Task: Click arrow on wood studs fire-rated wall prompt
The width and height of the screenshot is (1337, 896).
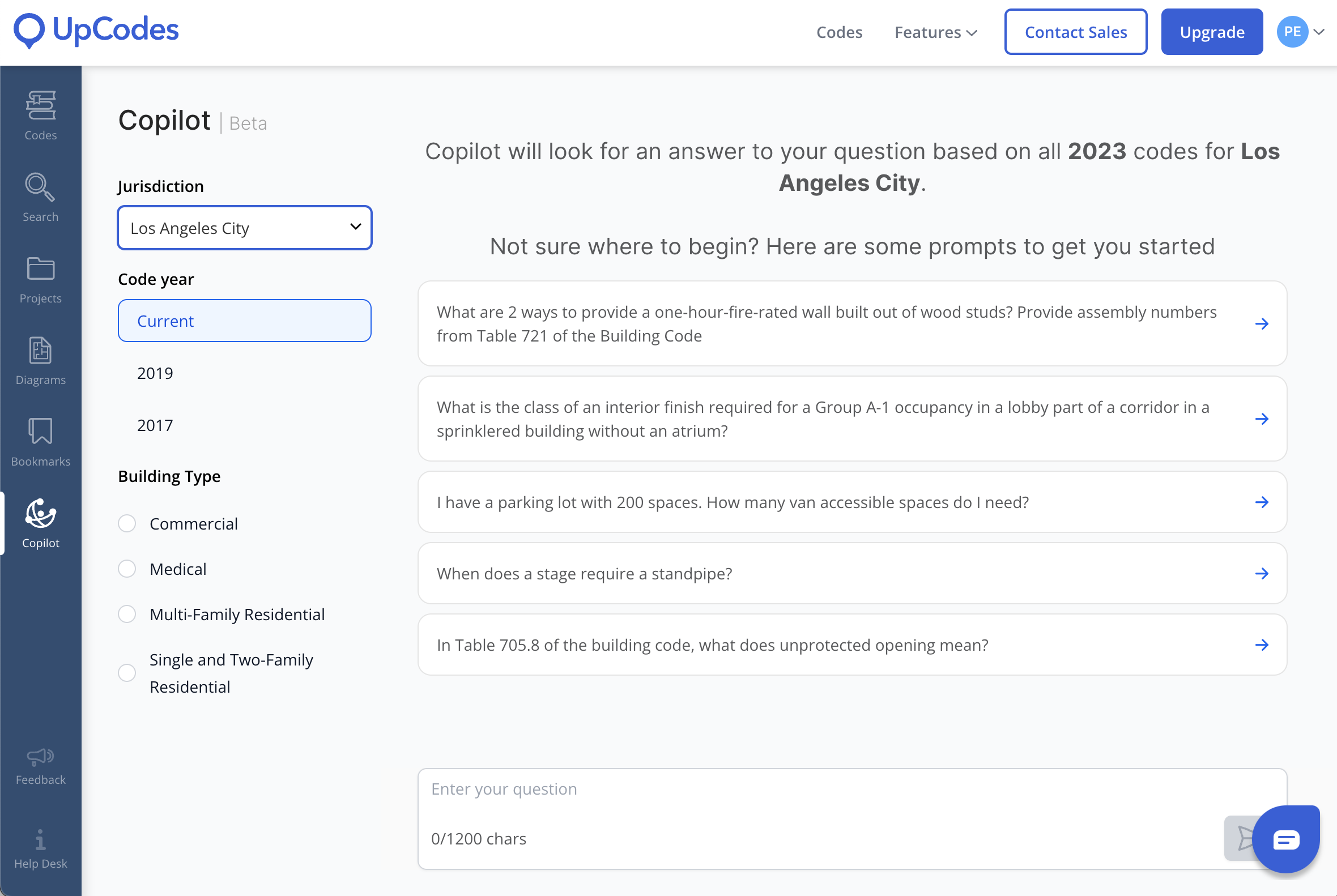Action: pyautogui.click(x=1262, y=324)
